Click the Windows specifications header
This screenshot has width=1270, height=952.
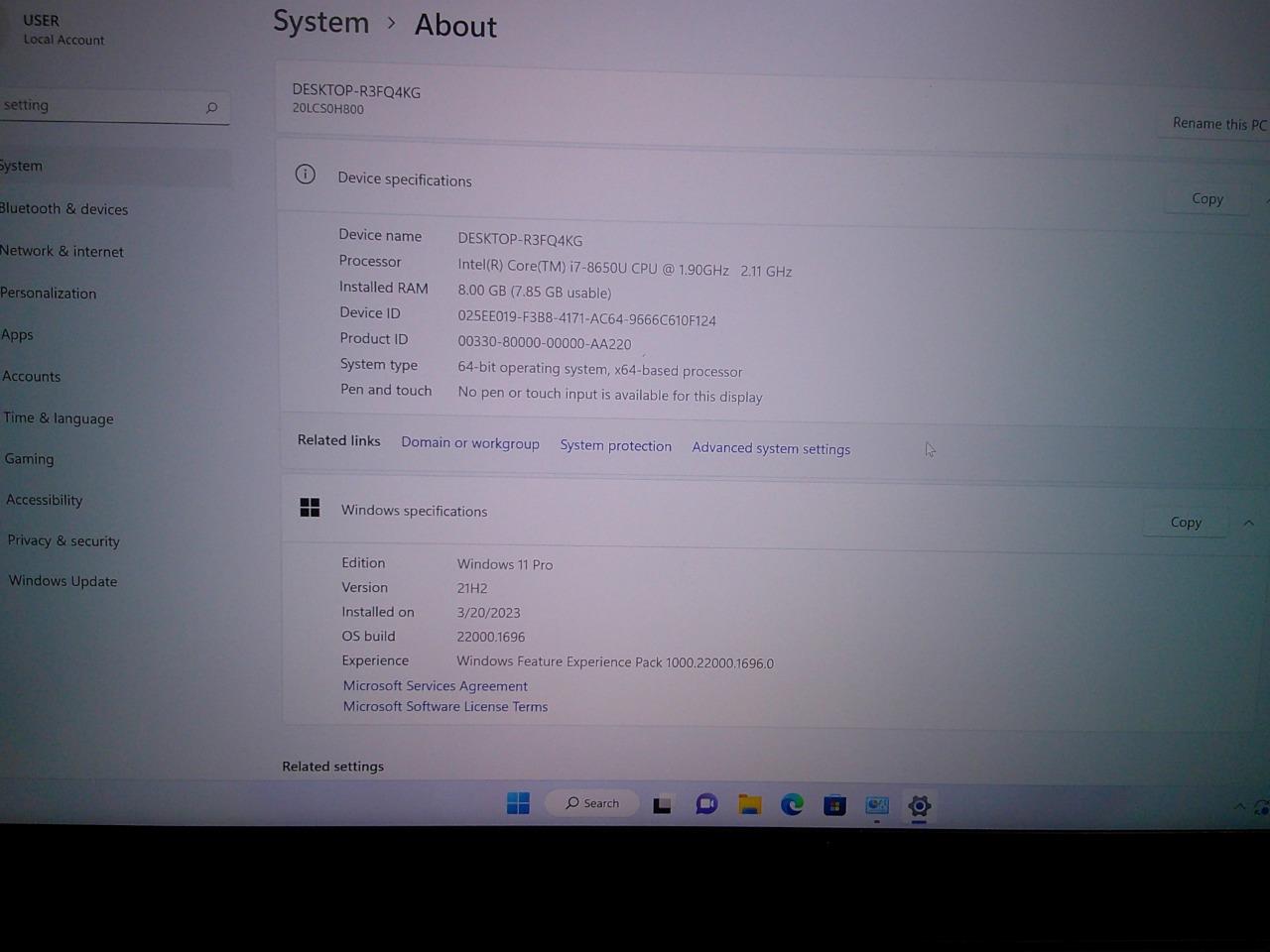pos(414,511)
